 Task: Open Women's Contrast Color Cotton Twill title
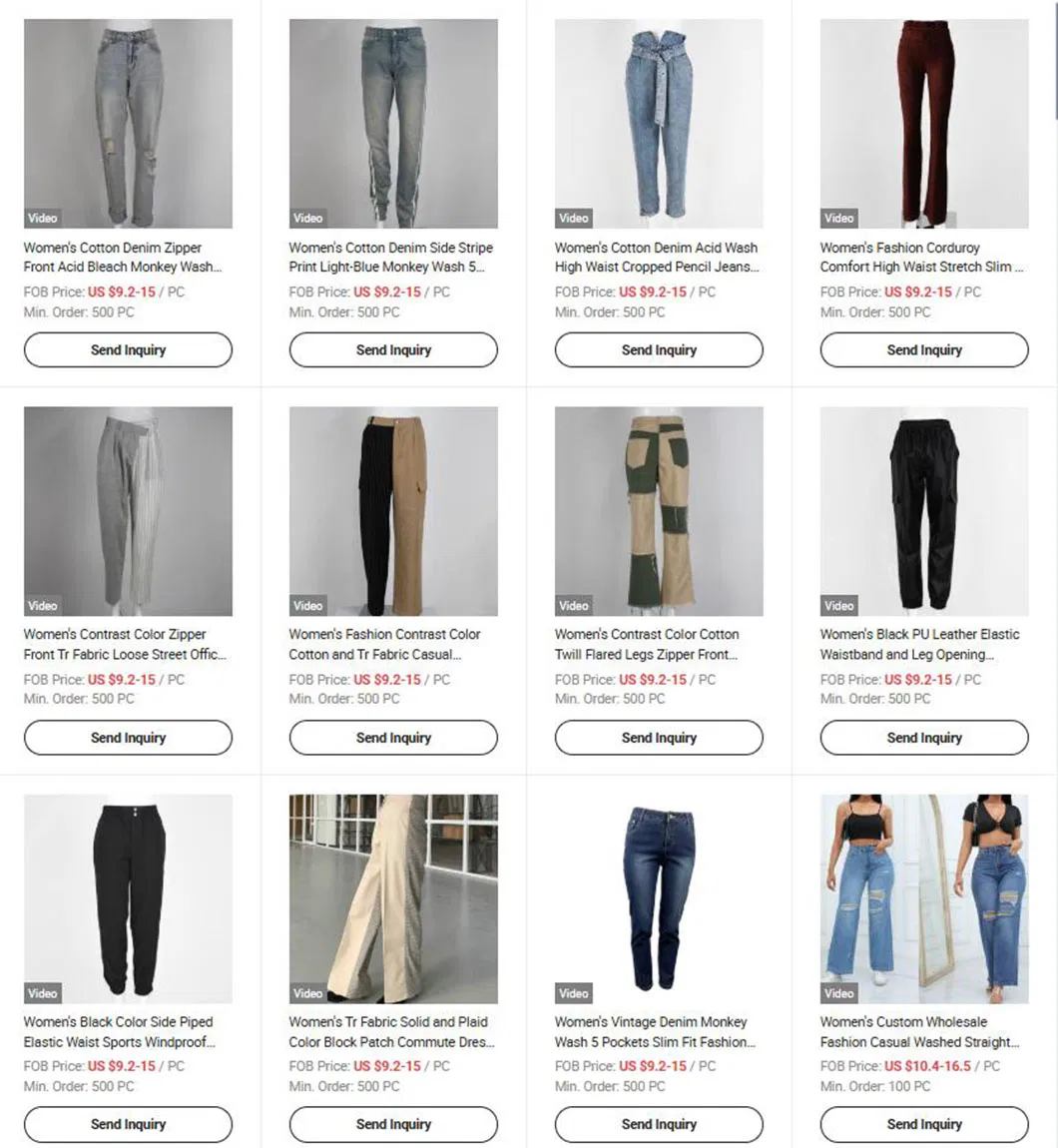[x=647, y=644]
